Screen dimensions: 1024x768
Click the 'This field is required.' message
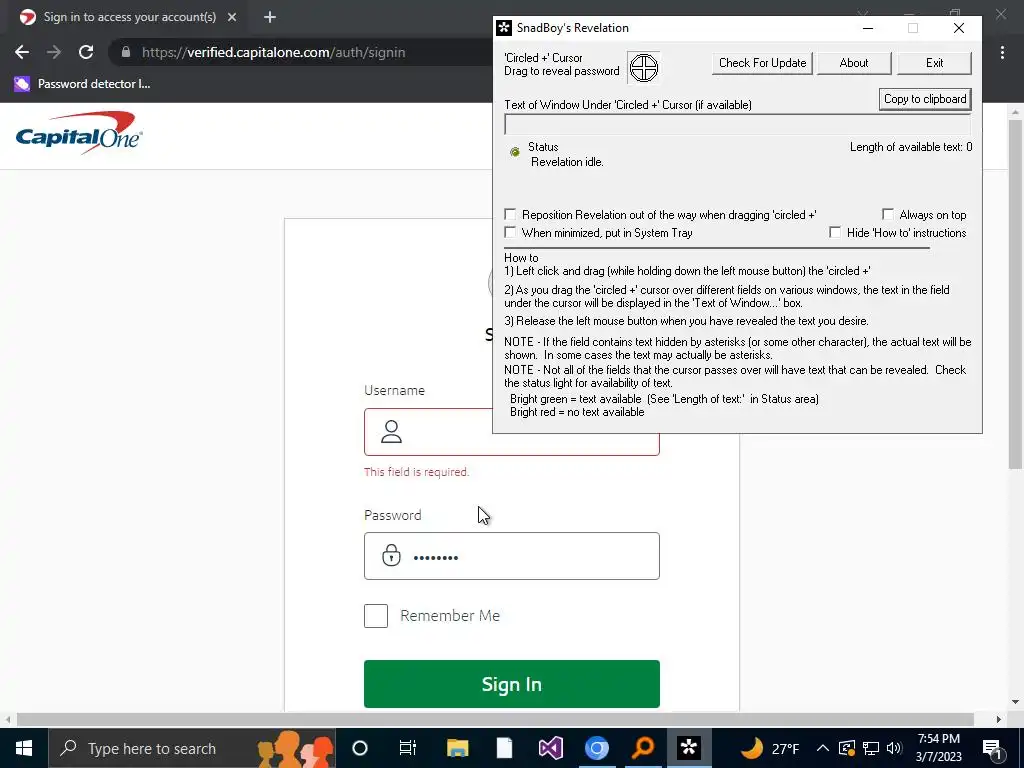pyautogui.click(x=417, y=472)
